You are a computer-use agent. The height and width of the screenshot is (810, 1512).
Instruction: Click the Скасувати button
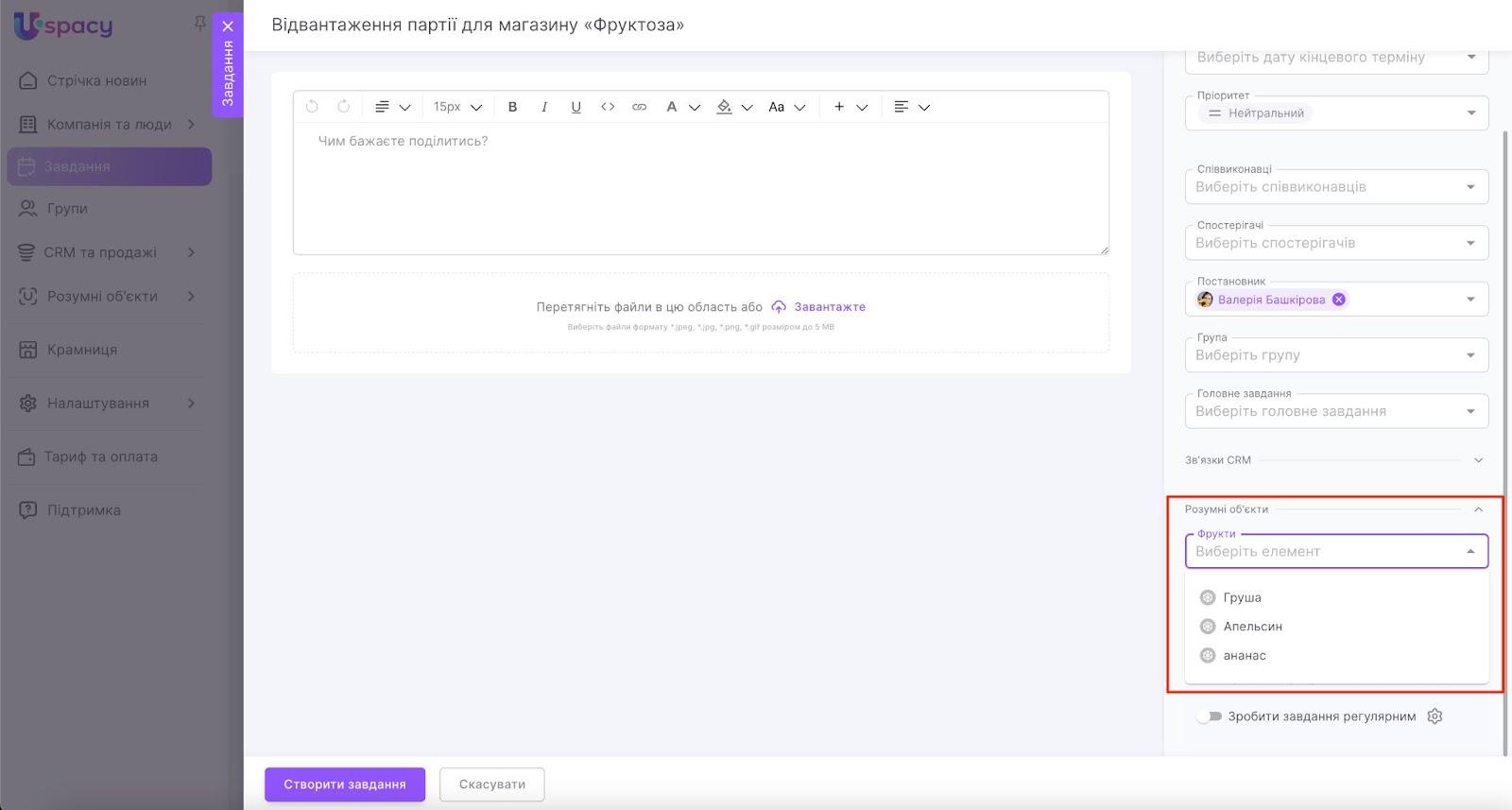[492, 784]
